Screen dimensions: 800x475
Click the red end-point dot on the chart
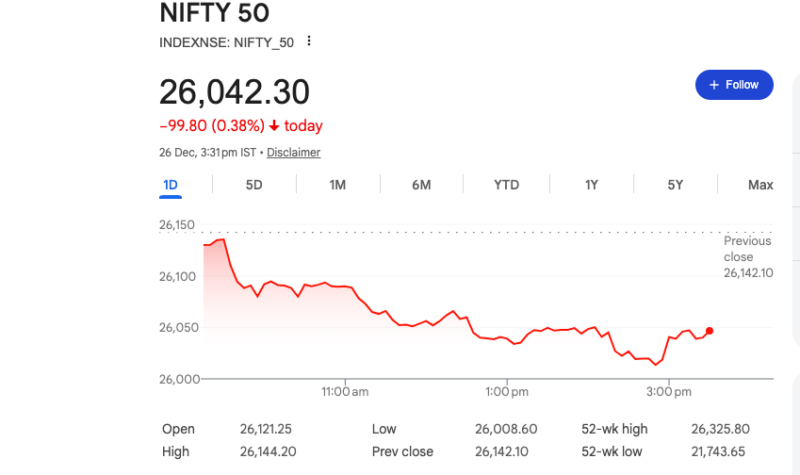[x=709, y=331]
